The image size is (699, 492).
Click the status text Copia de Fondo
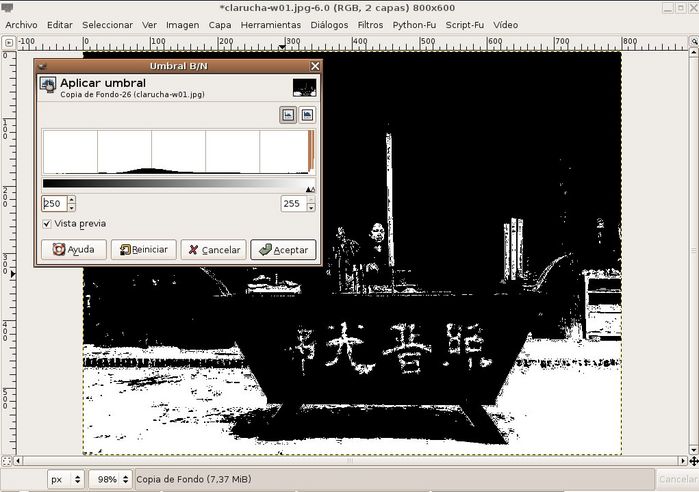pyautogui.click(x=193, y=479)
